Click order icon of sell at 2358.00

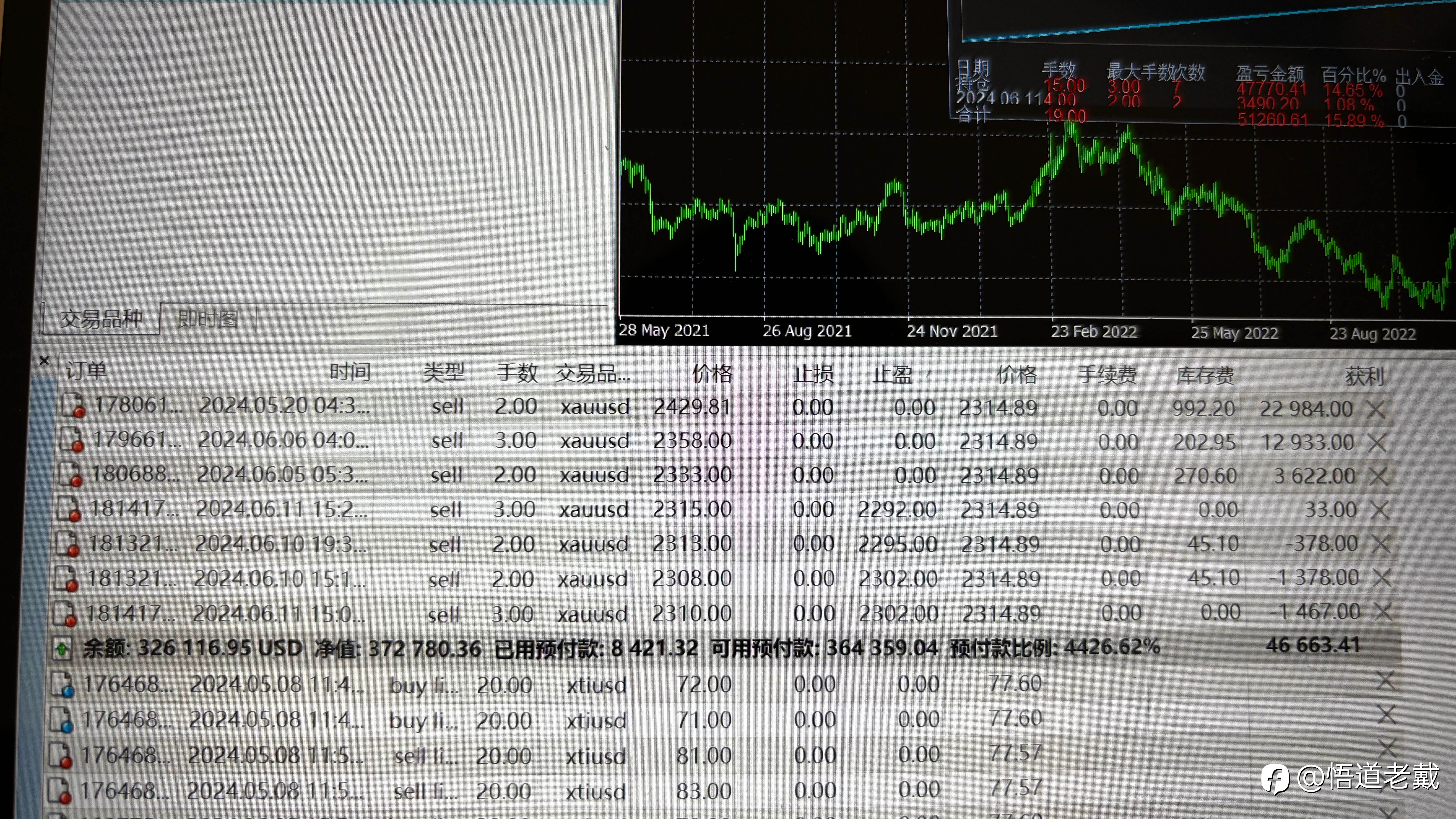point(72,440)
